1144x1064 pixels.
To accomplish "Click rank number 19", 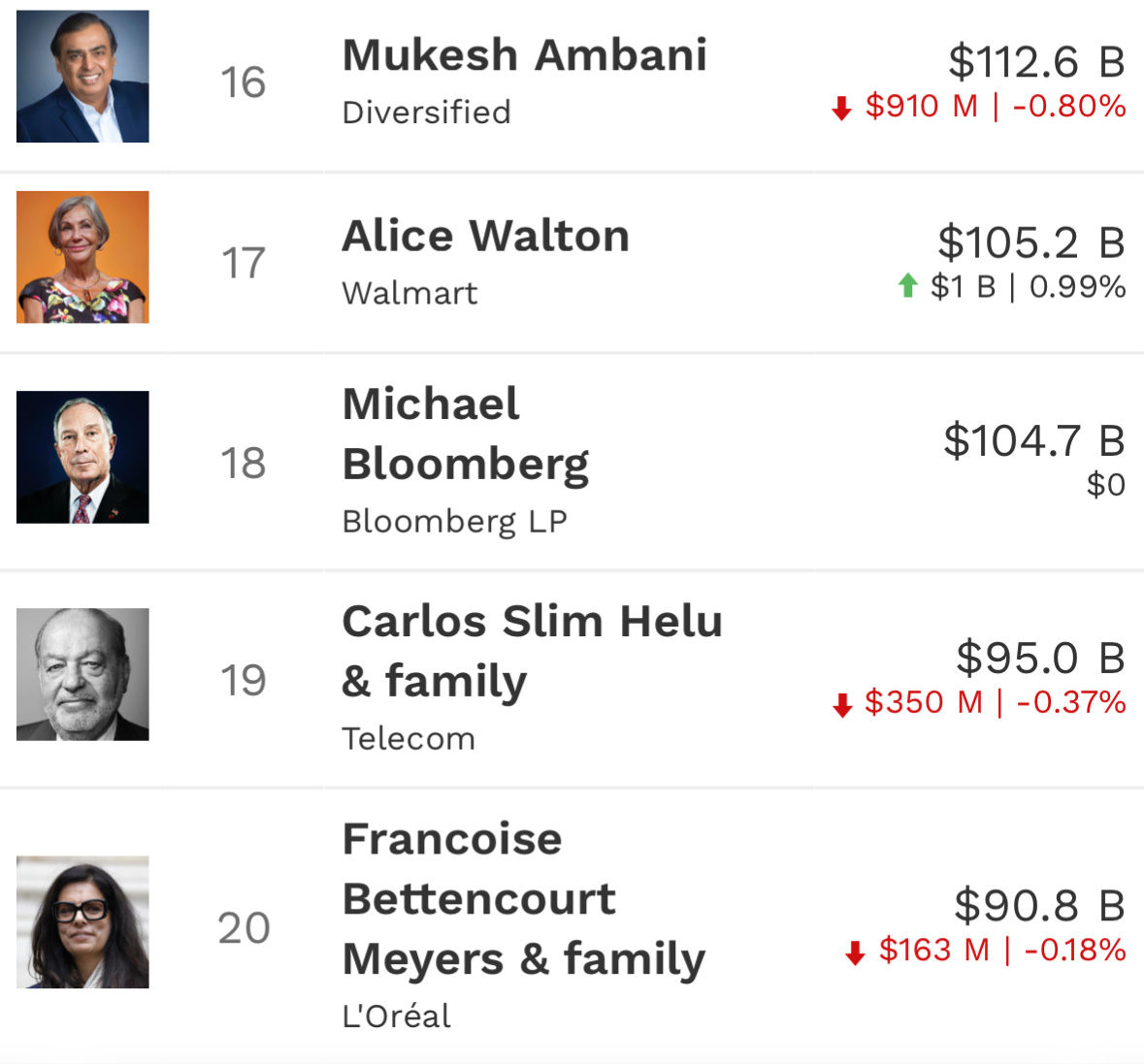I will pos(243,681).
